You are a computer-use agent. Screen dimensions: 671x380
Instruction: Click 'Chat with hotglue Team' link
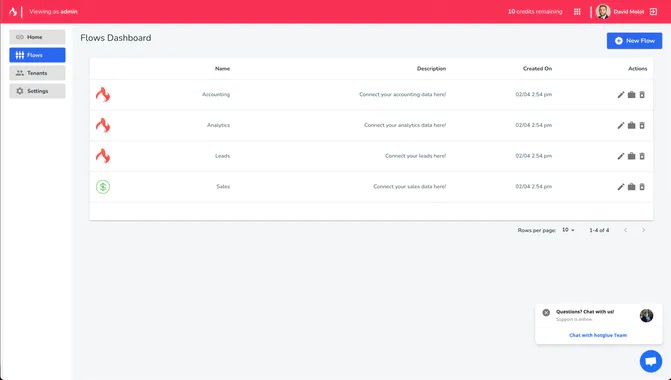(598, 335)
